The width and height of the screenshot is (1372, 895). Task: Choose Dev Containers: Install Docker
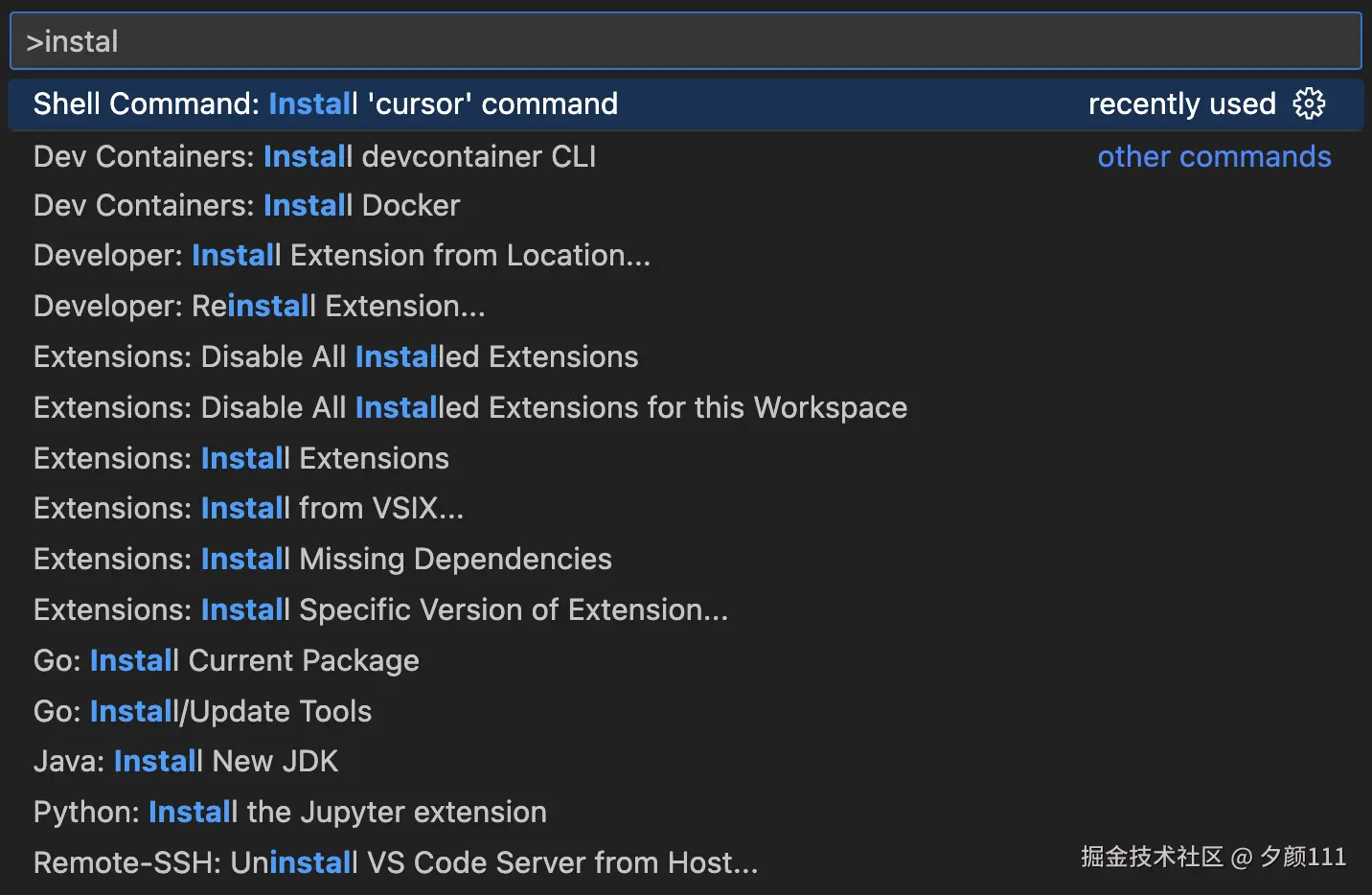[246, 206]
